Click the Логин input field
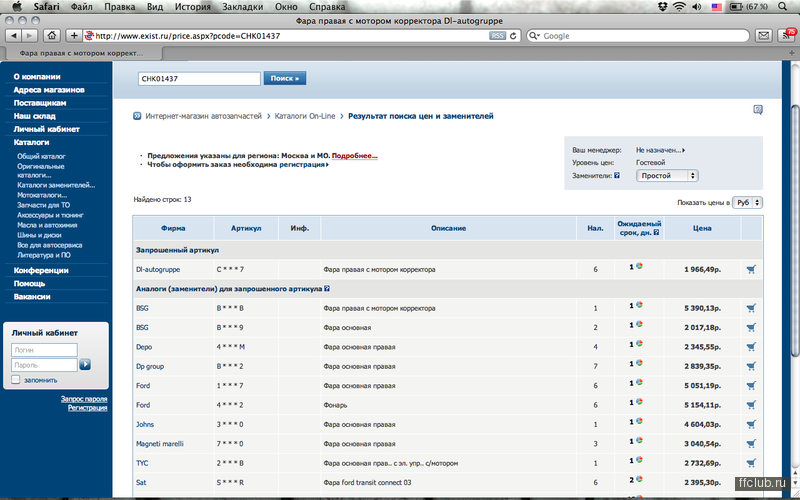The image size is (800, 500). [44, 349]
